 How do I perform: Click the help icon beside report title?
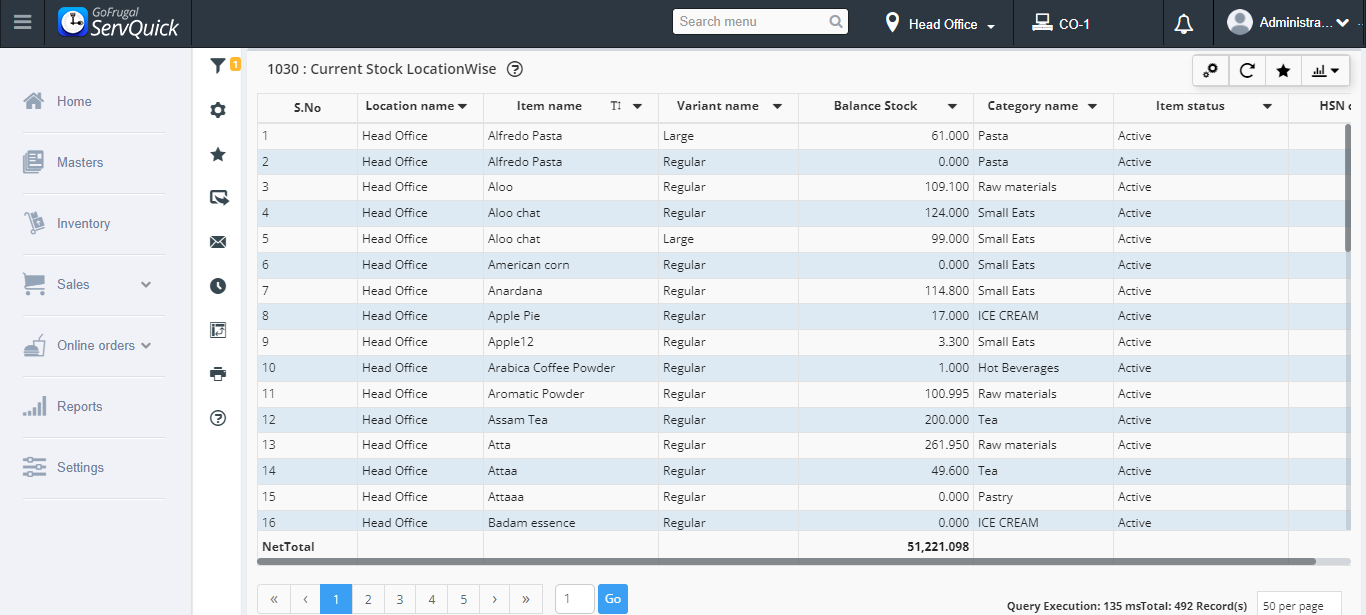point(515,69)
